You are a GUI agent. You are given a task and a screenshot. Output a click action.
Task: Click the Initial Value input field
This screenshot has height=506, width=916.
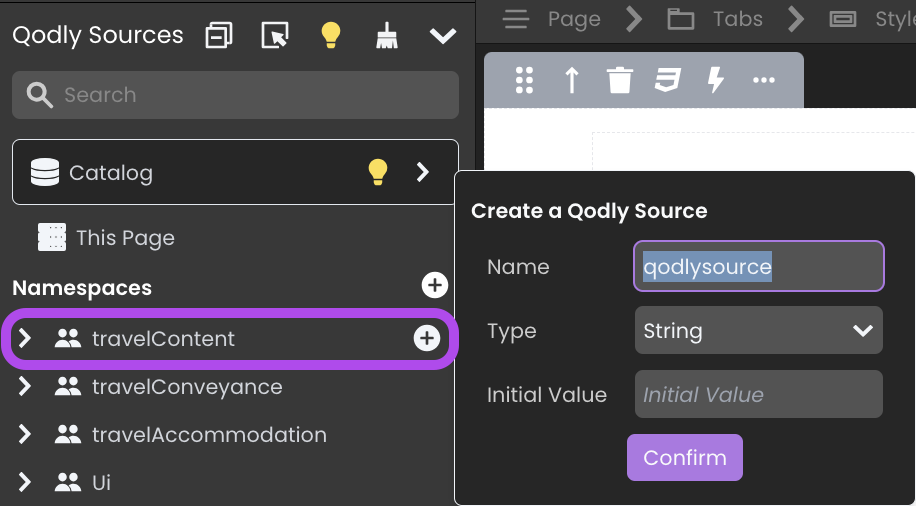[x=759, y=394]
